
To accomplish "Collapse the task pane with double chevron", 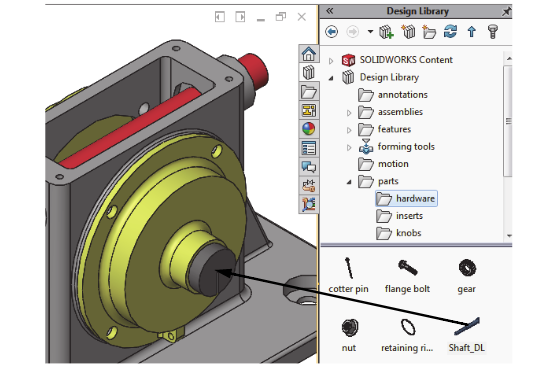I will click(330, 11).
